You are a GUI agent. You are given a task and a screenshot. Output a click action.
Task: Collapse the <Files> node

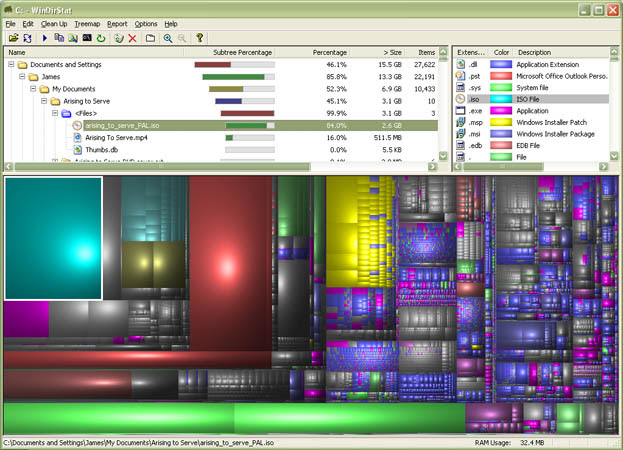coord(55,113)
